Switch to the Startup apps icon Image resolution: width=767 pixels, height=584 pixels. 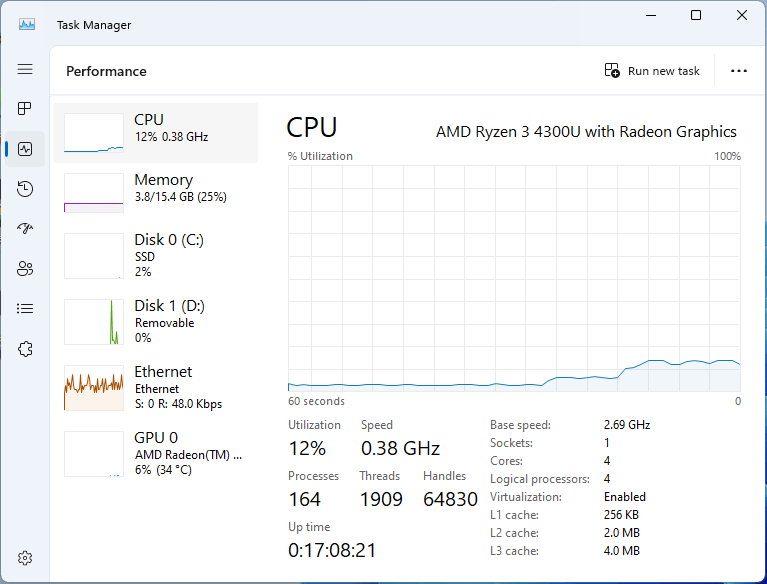point(25,229)
